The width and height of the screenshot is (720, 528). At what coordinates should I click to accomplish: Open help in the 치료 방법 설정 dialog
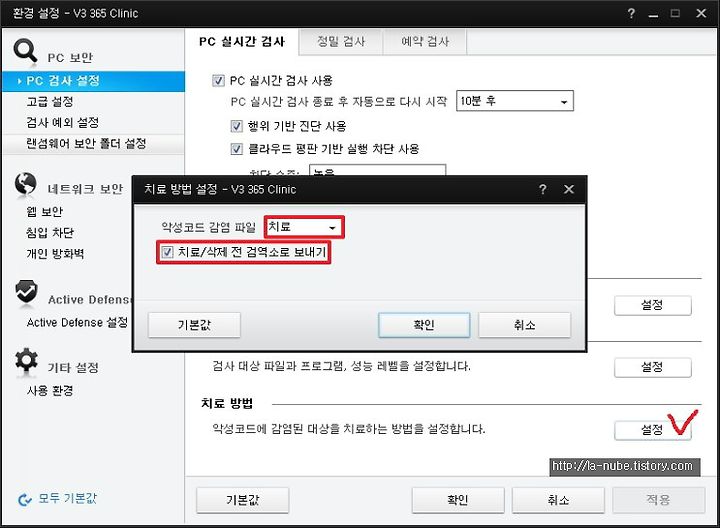click(x=543, y=189)
